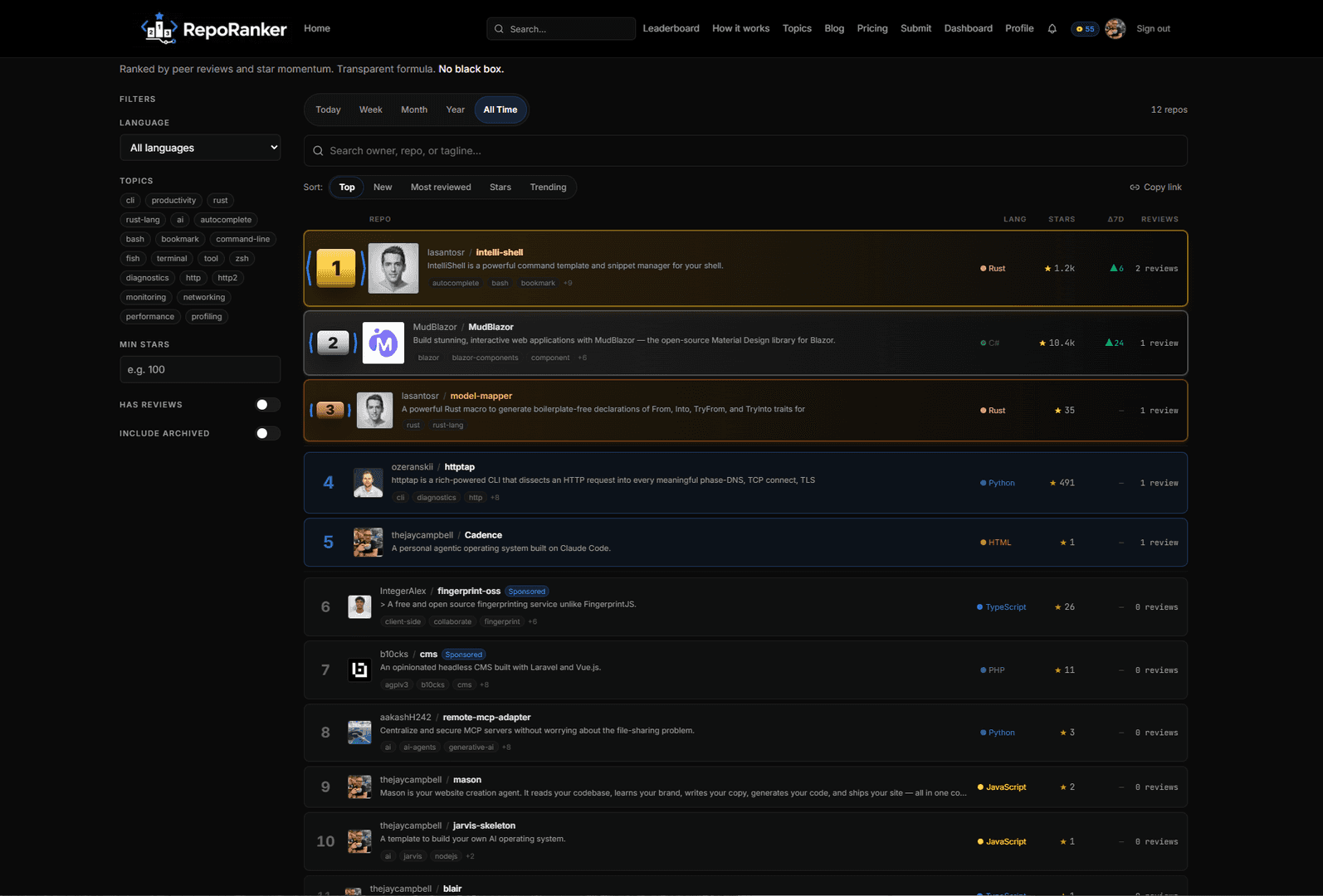Viewport: 1323px width, 896px height.
Task: Open the httptap repo link
Action: (460, 467)
